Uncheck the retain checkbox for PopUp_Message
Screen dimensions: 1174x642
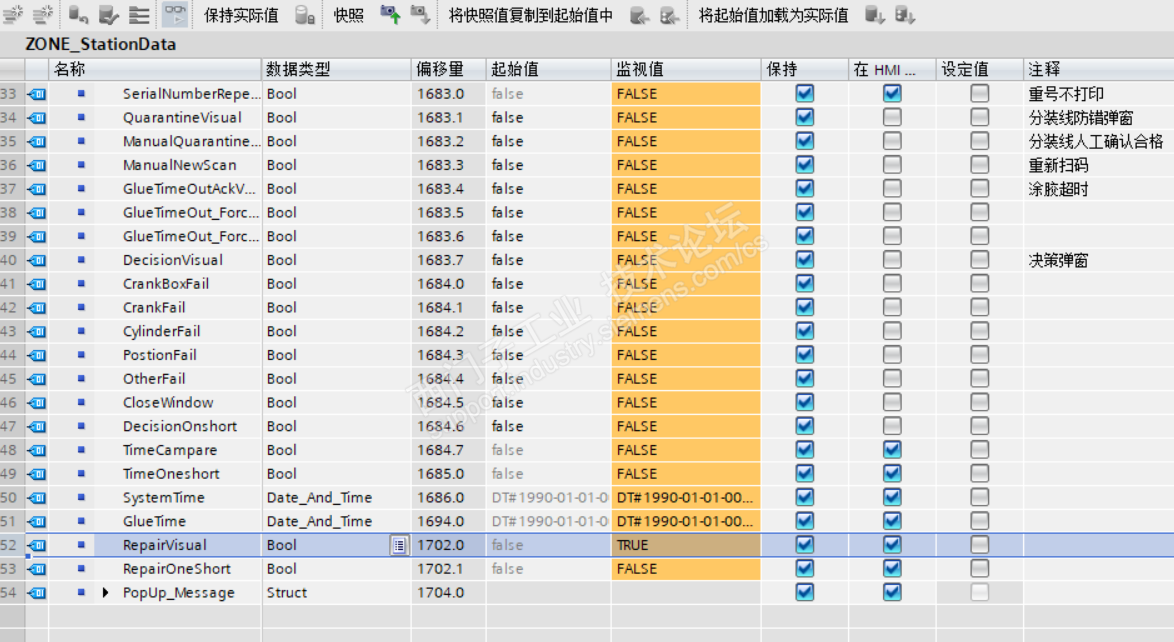(x=805, y=593)
